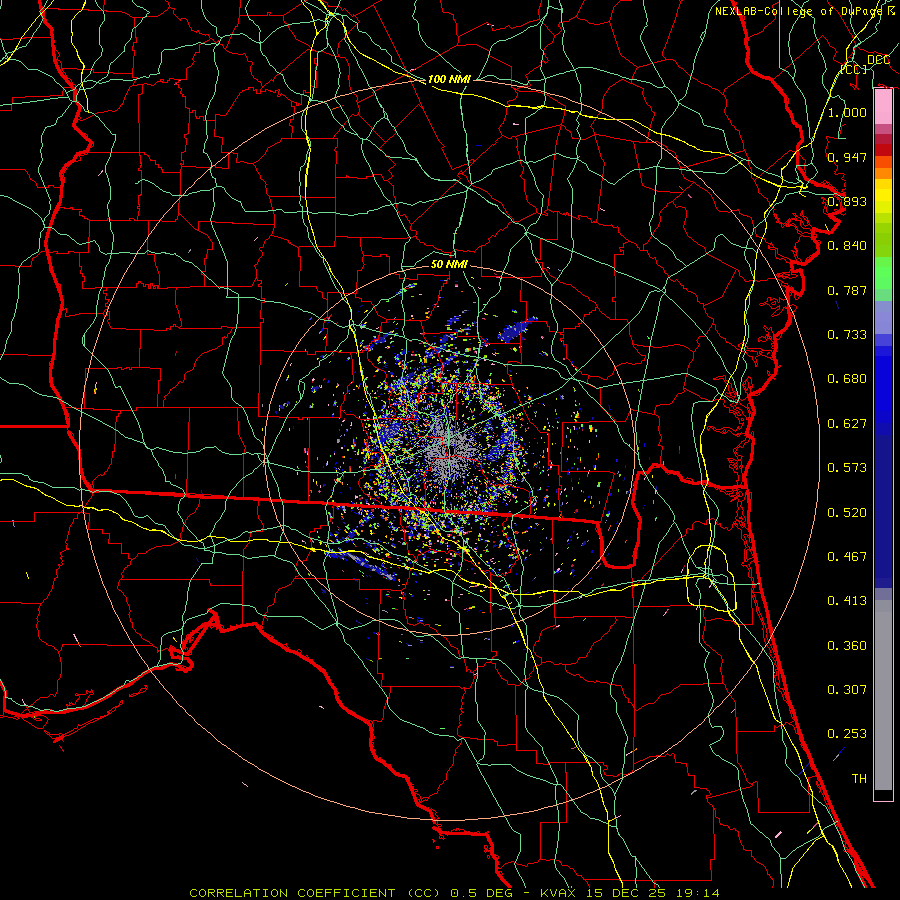Click the 0.520 legend value
Image resolution: width=900 pixels, height=900 pixels.
point(847,513)
